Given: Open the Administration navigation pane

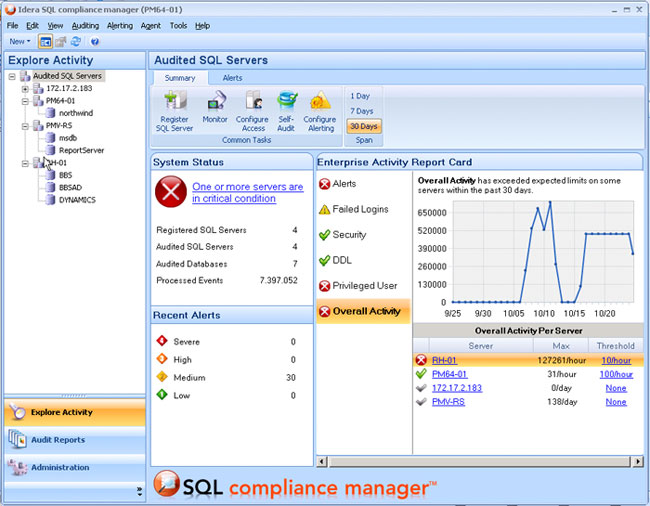Looking at the screenshot, I should coord(75,467).
